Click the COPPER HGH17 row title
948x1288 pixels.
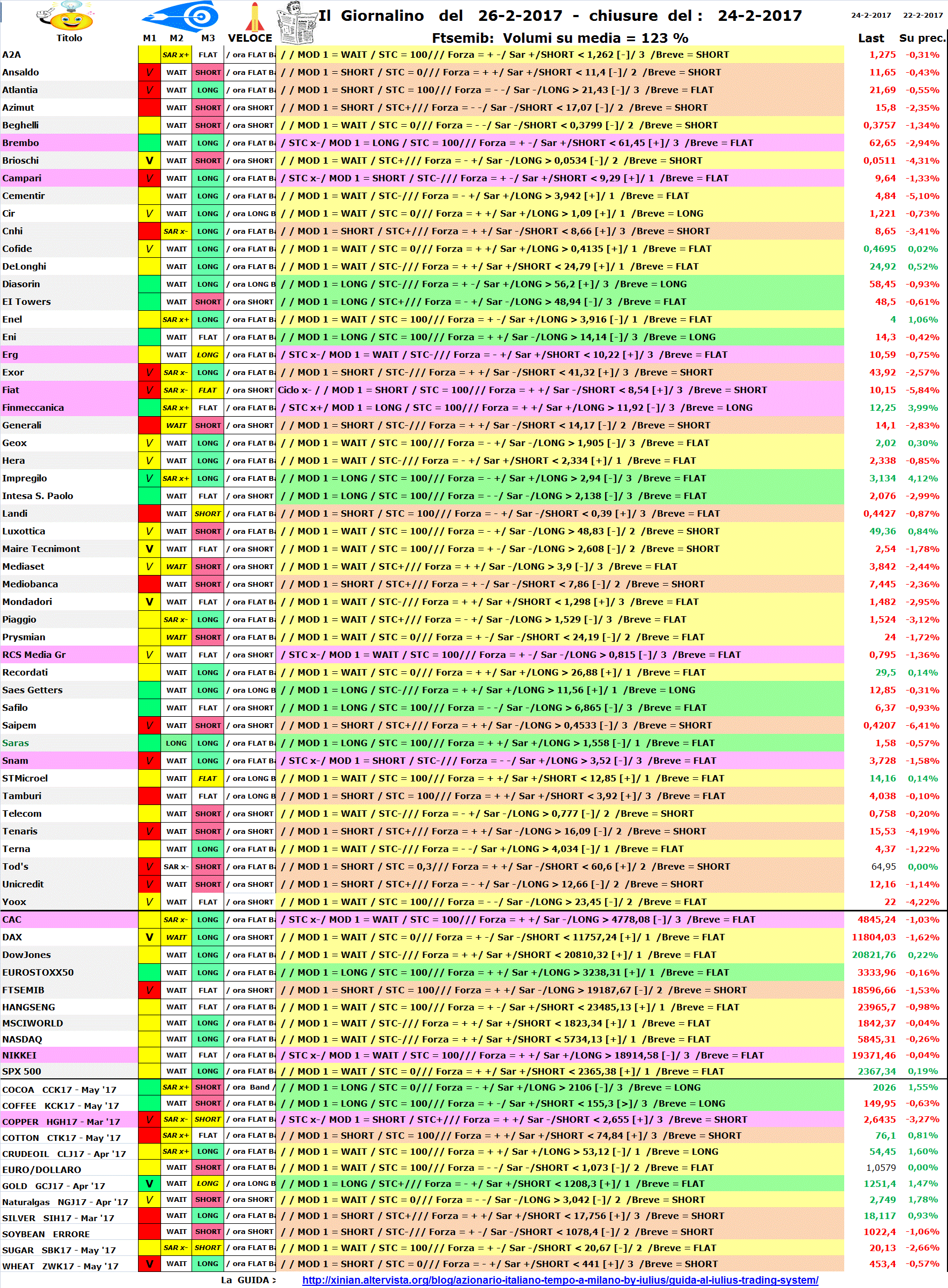pyautogui.click(x=61, y=1122)
